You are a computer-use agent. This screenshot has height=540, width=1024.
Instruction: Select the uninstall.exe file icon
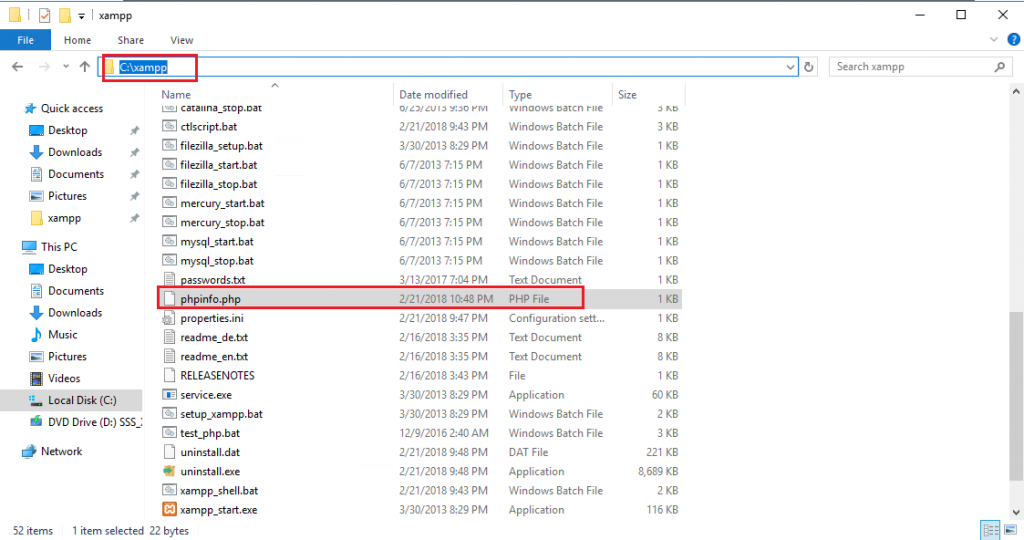click(x=169, y=471)
